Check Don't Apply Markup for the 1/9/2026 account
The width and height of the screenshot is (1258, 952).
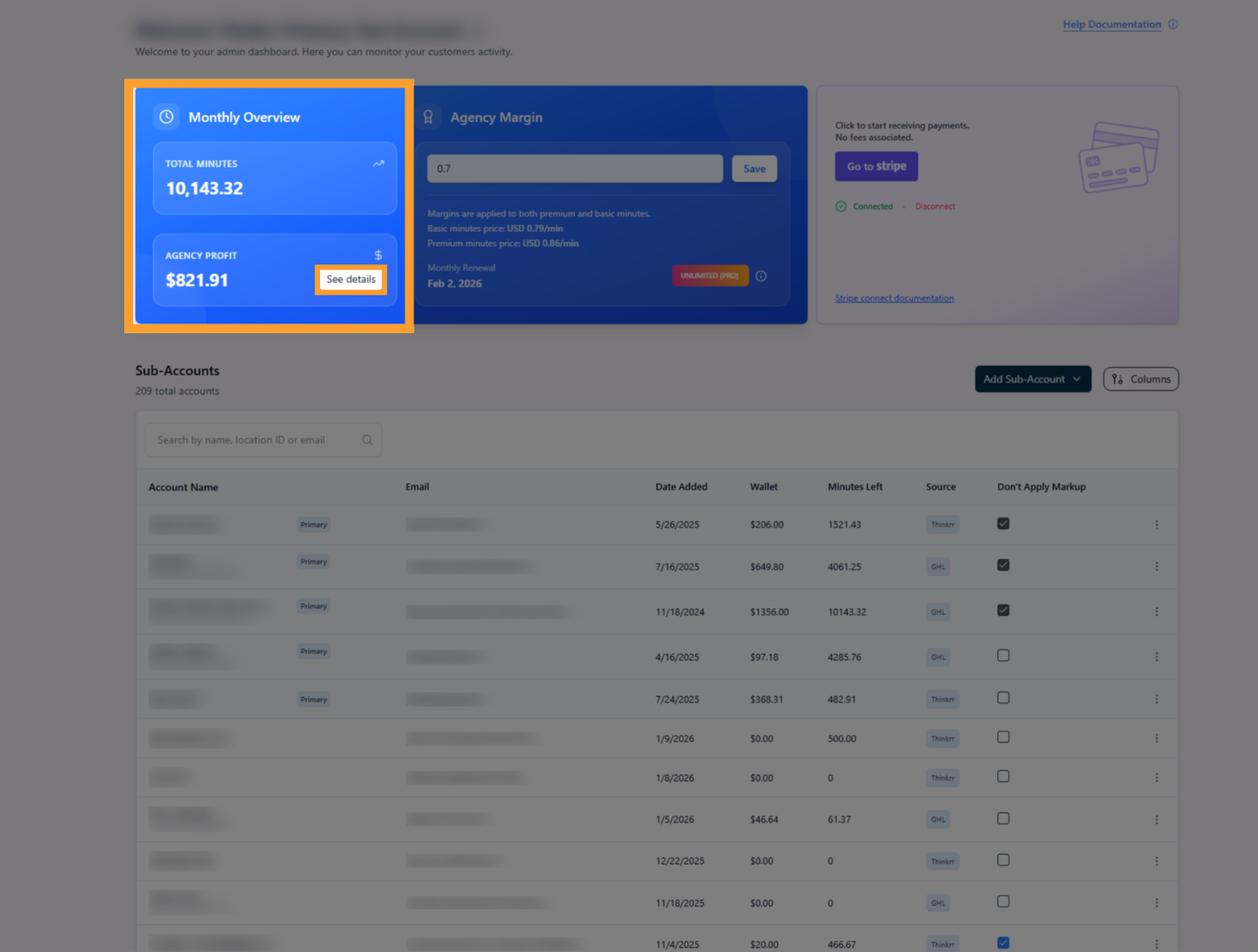tap(1003, 737)
